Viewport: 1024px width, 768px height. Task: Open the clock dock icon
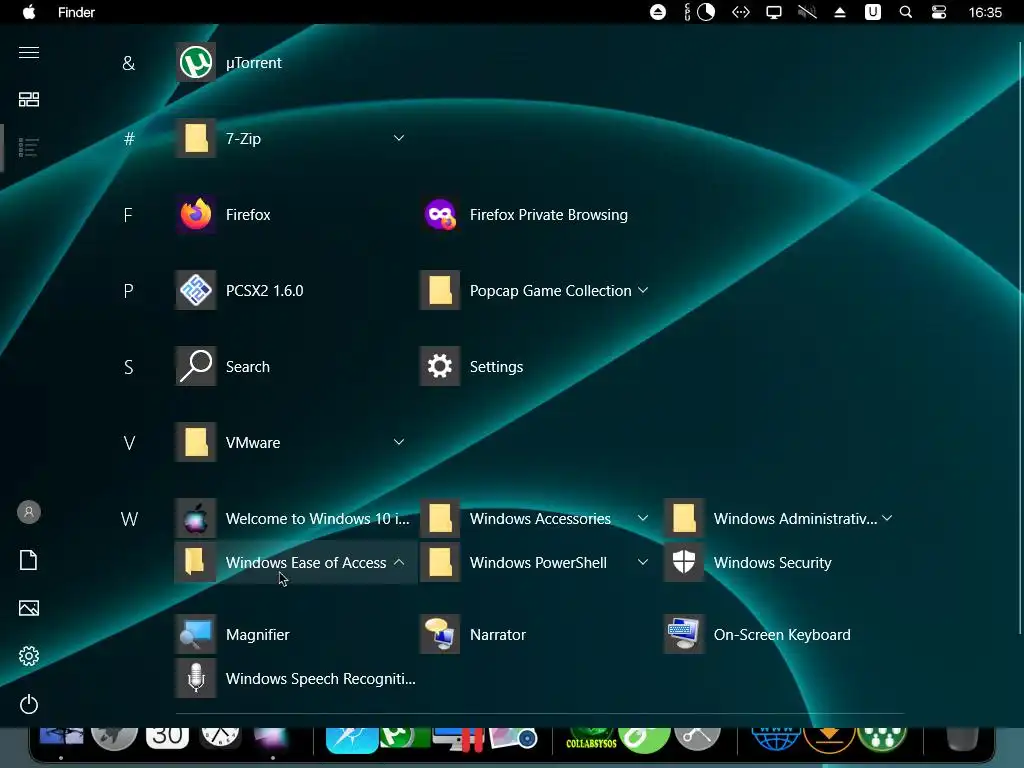tap(220, 737)
